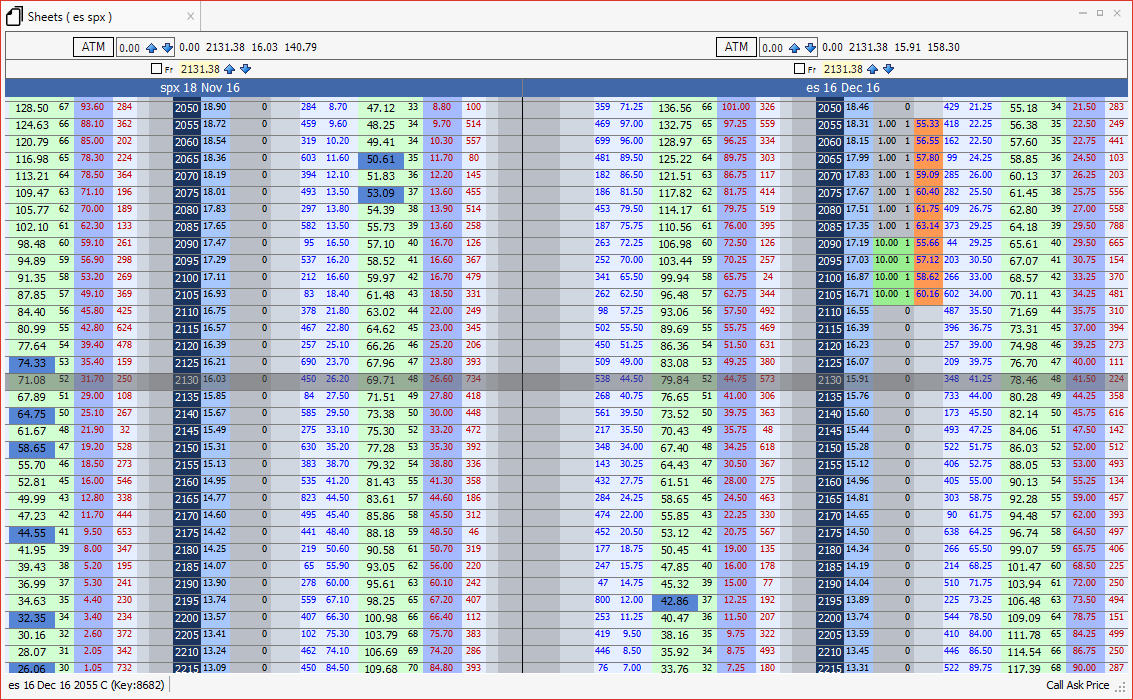Click value 100.98 in spx 2200 row
This screenshot has height=700, width=1133.
pyautogui.click(x=381, y=618)
